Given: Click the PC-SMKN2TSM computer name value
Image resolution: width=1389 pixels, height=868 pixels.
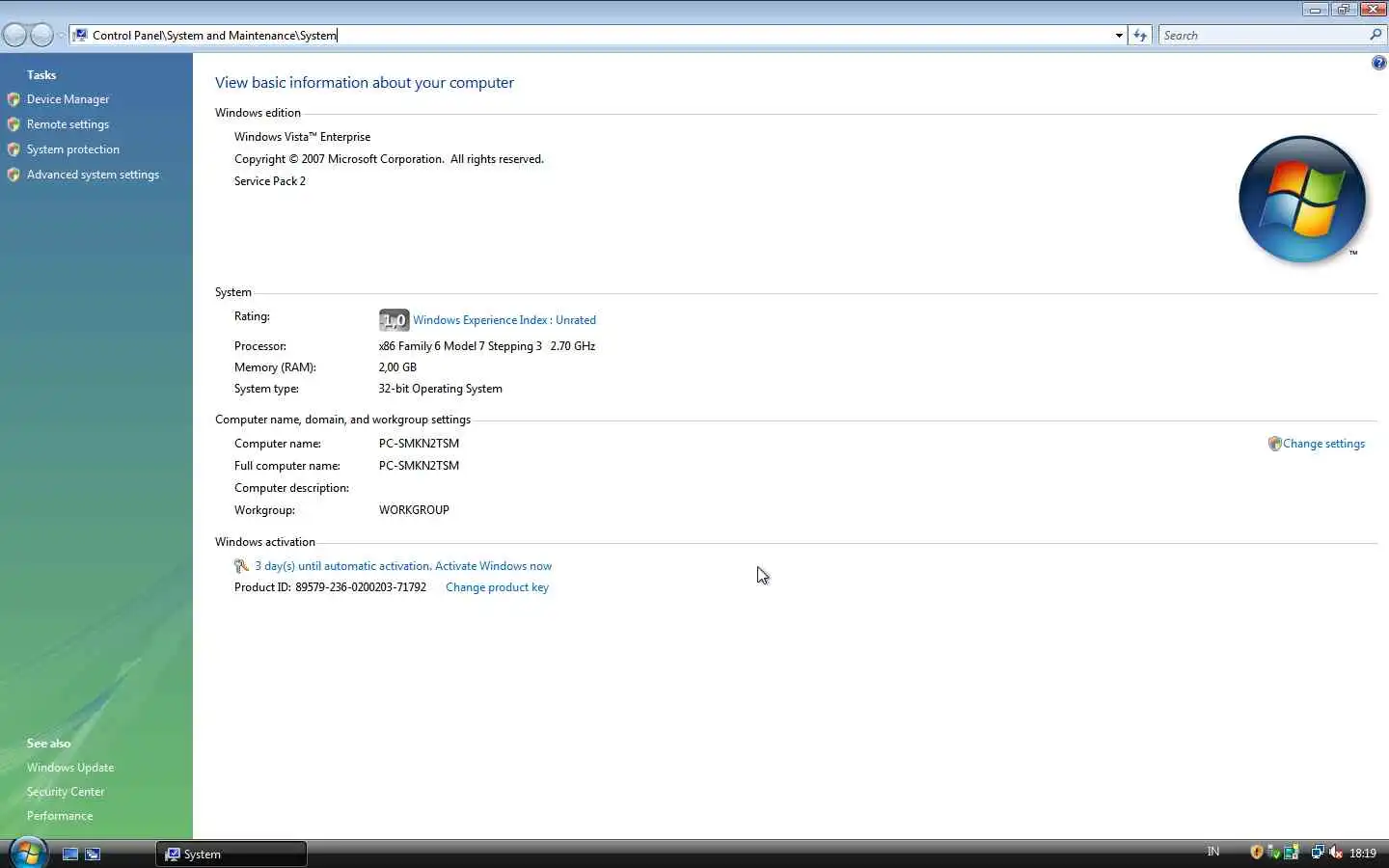Looking at the screenshot, I should click(x=419, y=444).
